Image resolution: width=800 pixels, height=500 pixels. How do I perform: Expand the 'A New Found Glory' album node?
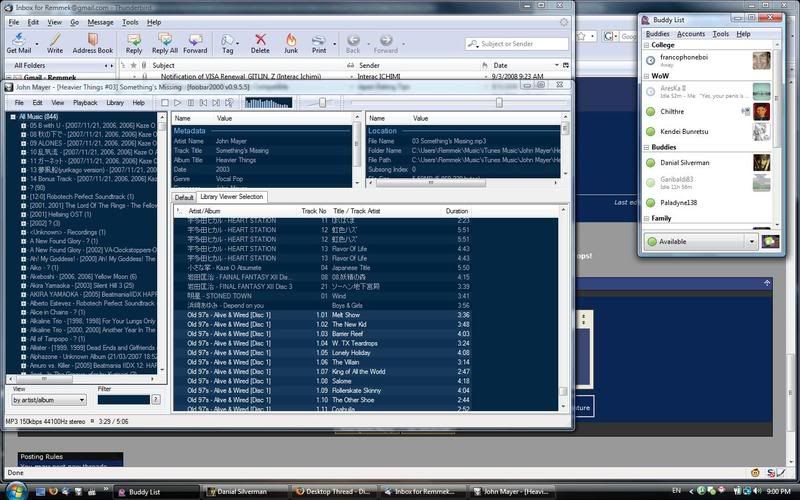(x=24, y=239)
